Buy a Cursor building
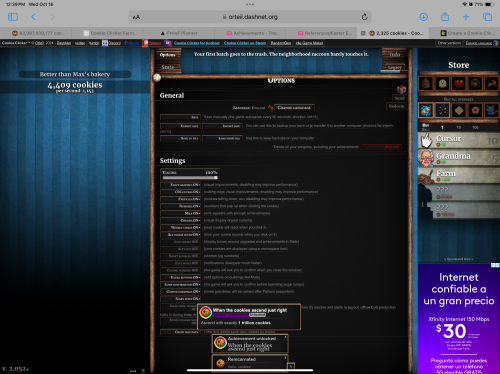The height and width of the screenshot is (374, 500). click(x=459, y=140)
